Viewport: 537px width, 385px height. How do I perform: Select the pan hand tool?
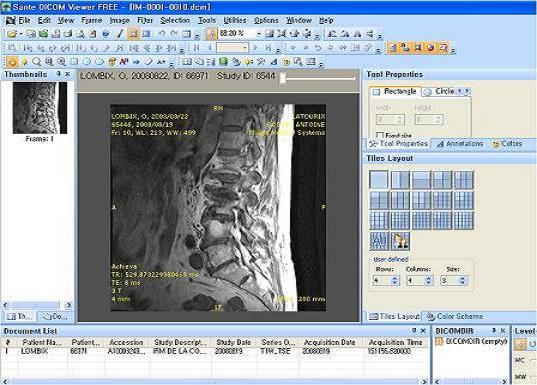point(12,62)
